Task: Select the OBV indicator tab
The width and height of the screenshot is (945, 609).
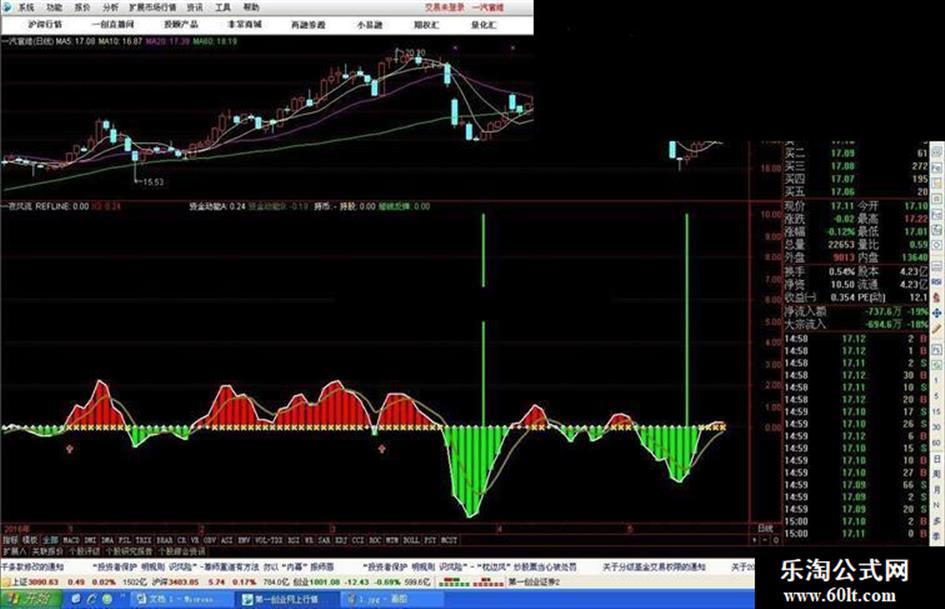Action: [209, 540]
